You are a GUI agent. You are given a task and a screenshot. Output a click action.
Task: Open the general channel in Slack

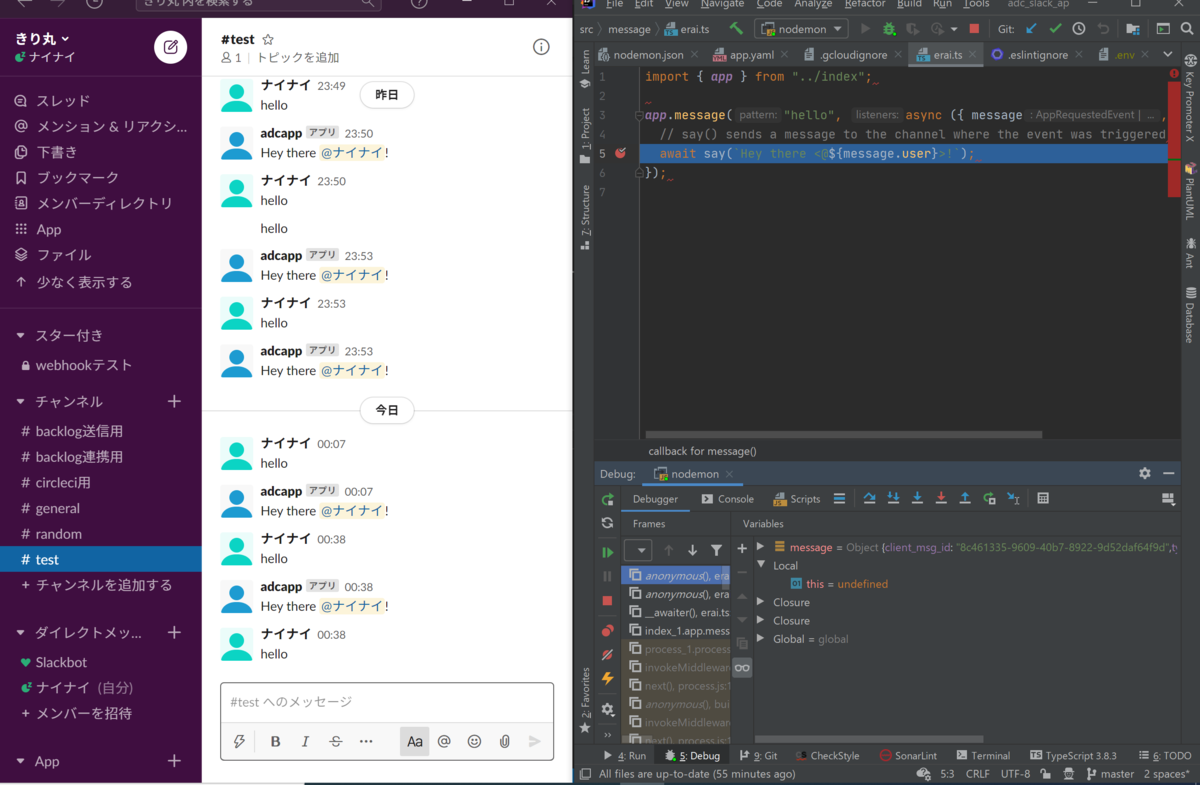click(58, 508)
